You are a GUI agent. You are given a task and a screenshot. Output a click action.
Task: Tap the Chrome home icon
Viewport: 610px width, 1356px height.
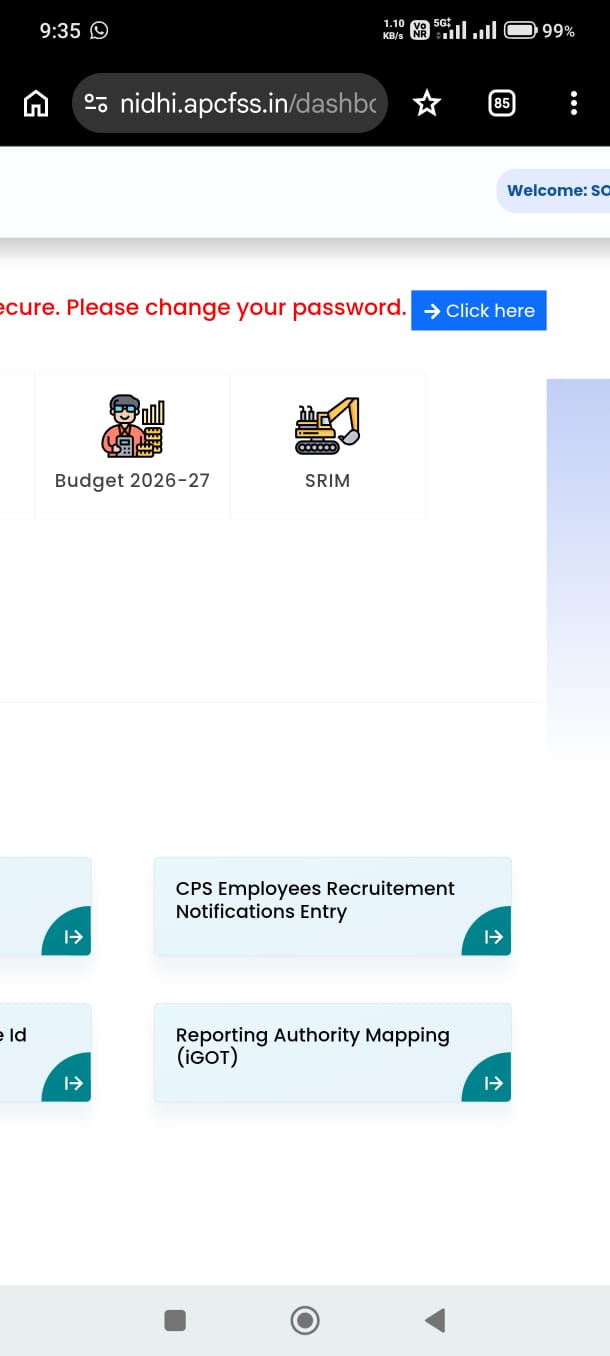click(x=36, y=103)
